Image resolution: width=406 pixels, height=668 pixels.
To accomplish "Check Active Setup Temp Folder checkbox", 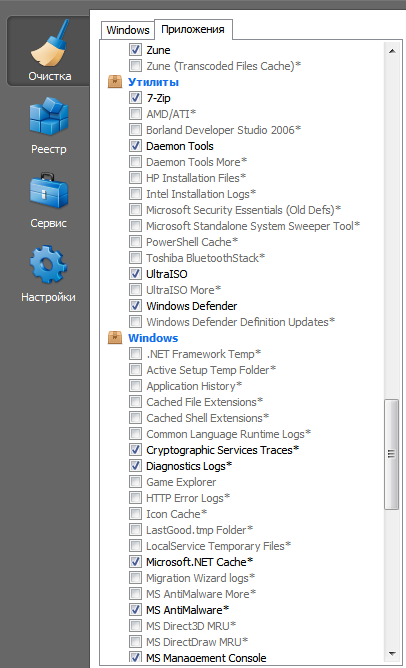I will tap(135, 370).
